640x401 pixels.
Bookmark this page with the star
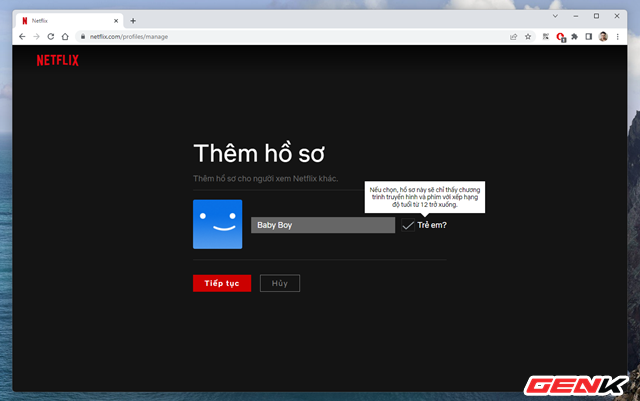click(x=528, y=37)
